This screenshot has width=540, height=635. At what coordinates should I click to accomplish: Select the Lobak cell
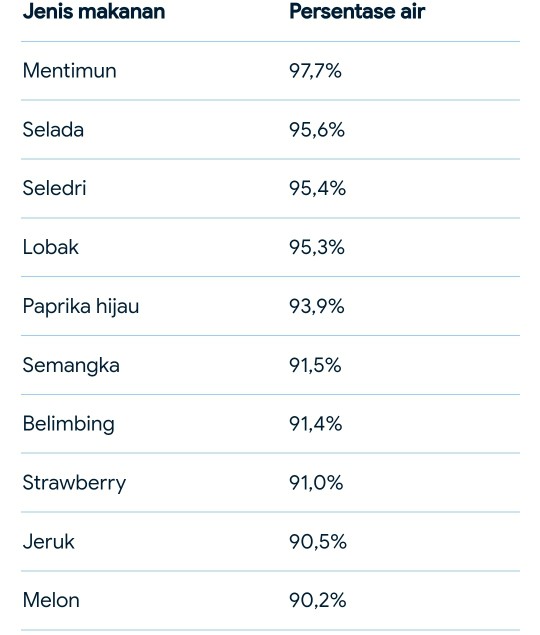tap(51, 247)
